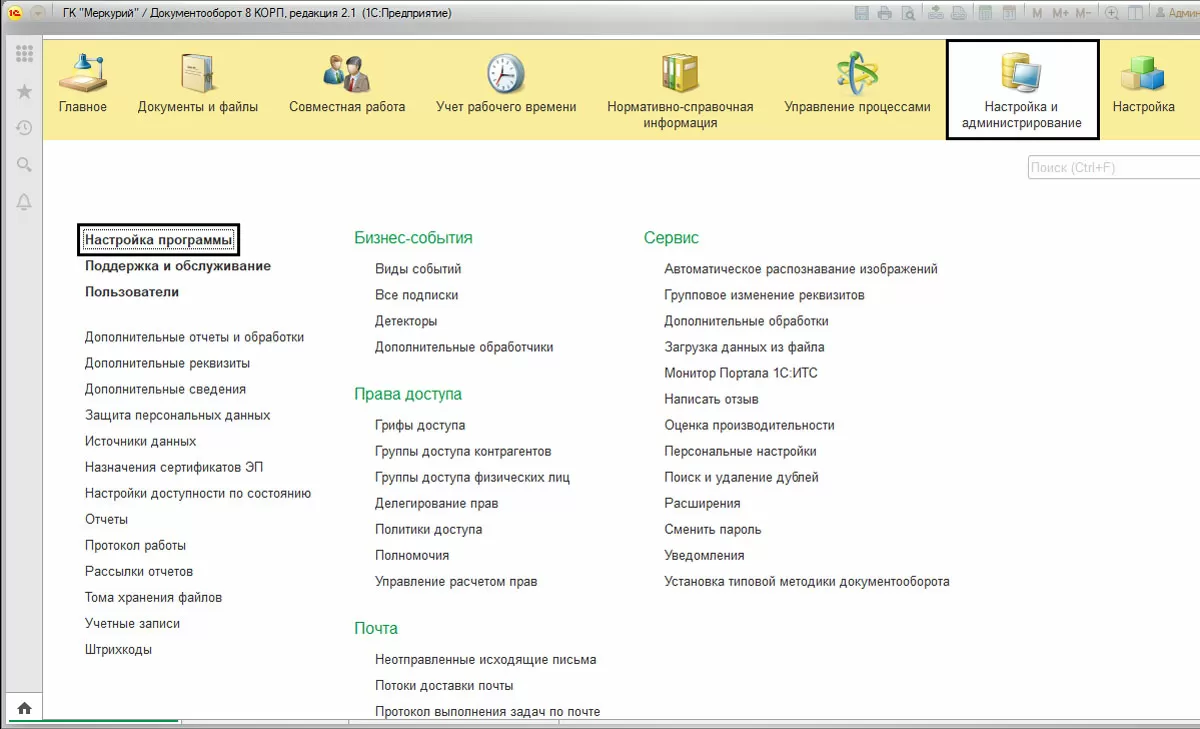Open Грифы доступа link

click(x=420, y=425)
